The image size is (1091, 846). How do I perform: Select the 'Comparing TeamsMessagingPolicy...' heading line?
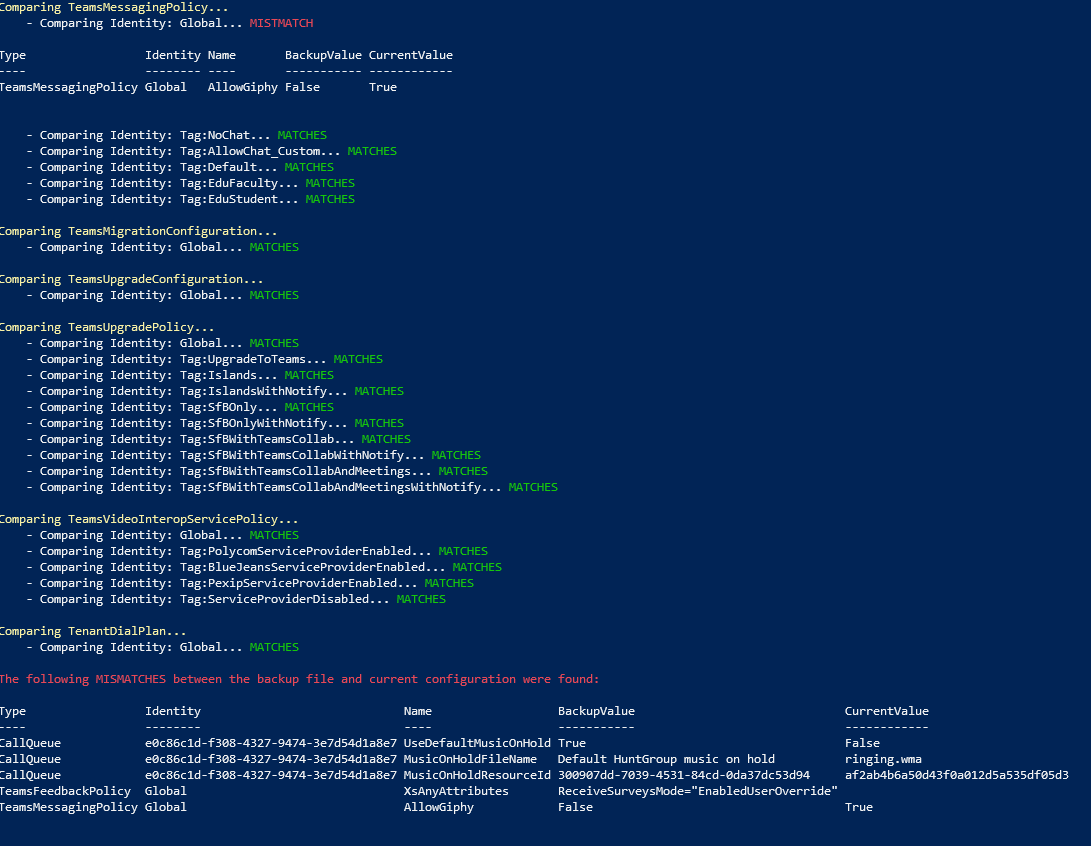coord(114,7)
